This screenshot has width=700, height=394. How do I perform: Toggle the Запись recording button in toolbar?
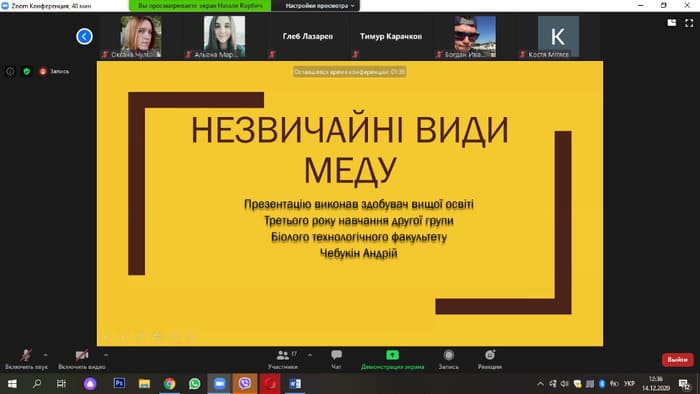click(x=449, y=359)
